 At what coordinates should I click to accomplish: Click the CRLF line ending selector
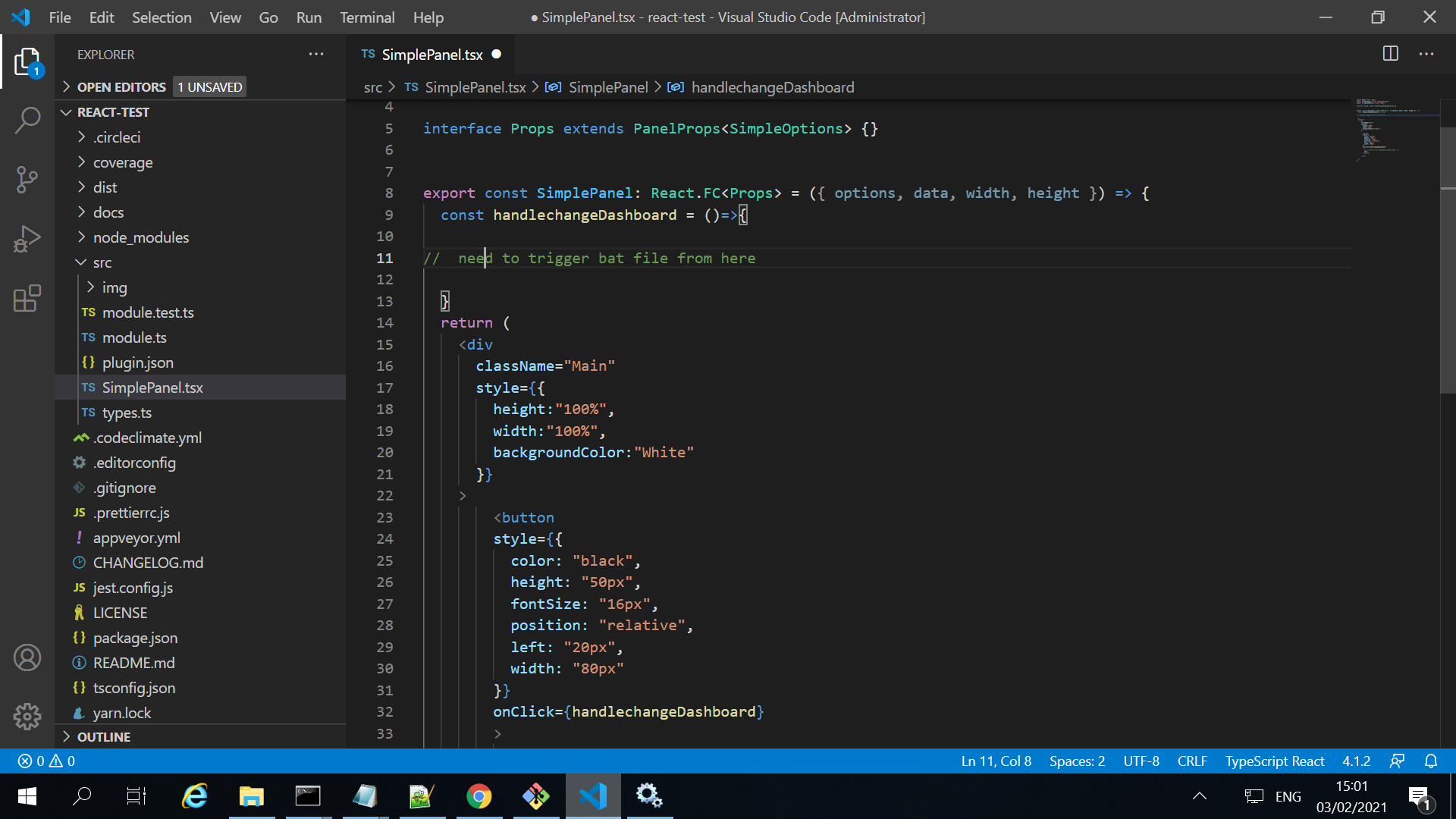point(1191,761)
